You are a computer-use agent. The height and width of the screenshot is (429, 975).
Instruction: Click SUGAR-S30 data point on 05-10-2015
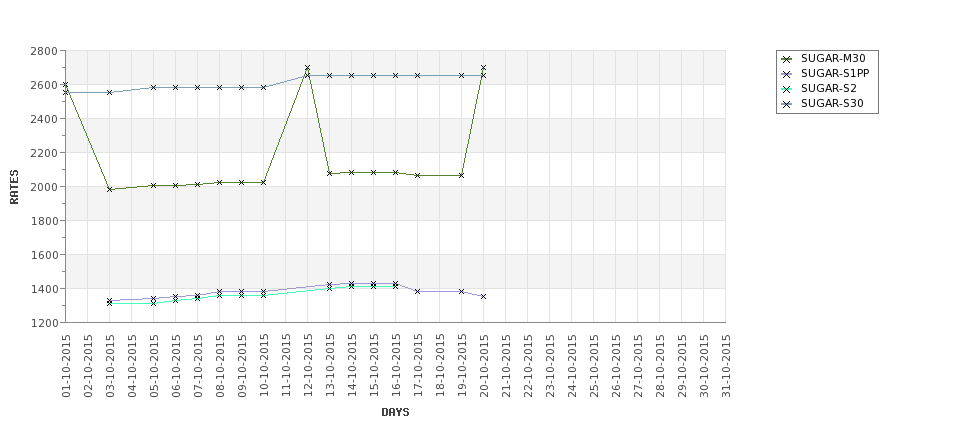(x=154, y=88)
